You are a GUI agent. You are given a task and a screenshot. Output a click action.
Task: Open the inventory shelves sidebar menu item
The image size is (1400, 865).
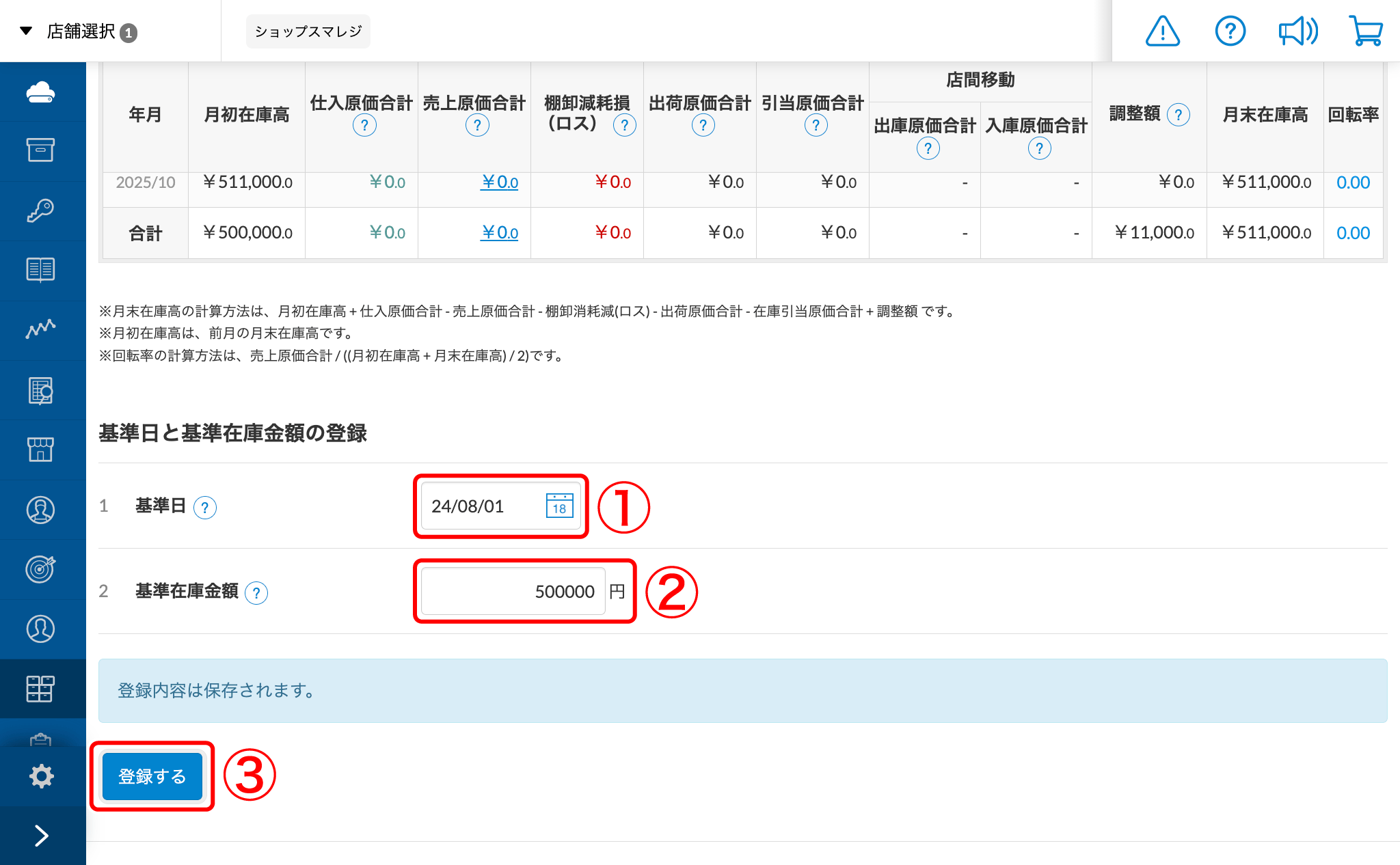click(x=40, y=689)
